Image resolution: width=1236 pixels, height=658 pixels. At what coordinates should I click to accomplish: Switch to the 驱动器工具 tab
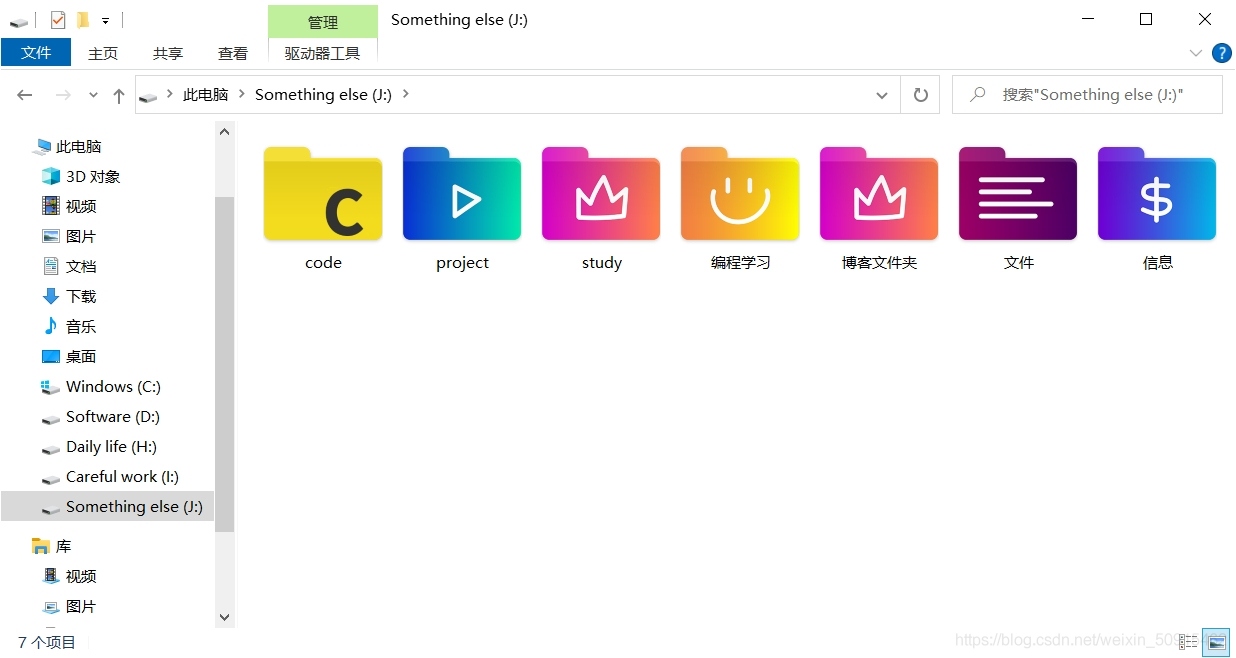click(322, 53)
